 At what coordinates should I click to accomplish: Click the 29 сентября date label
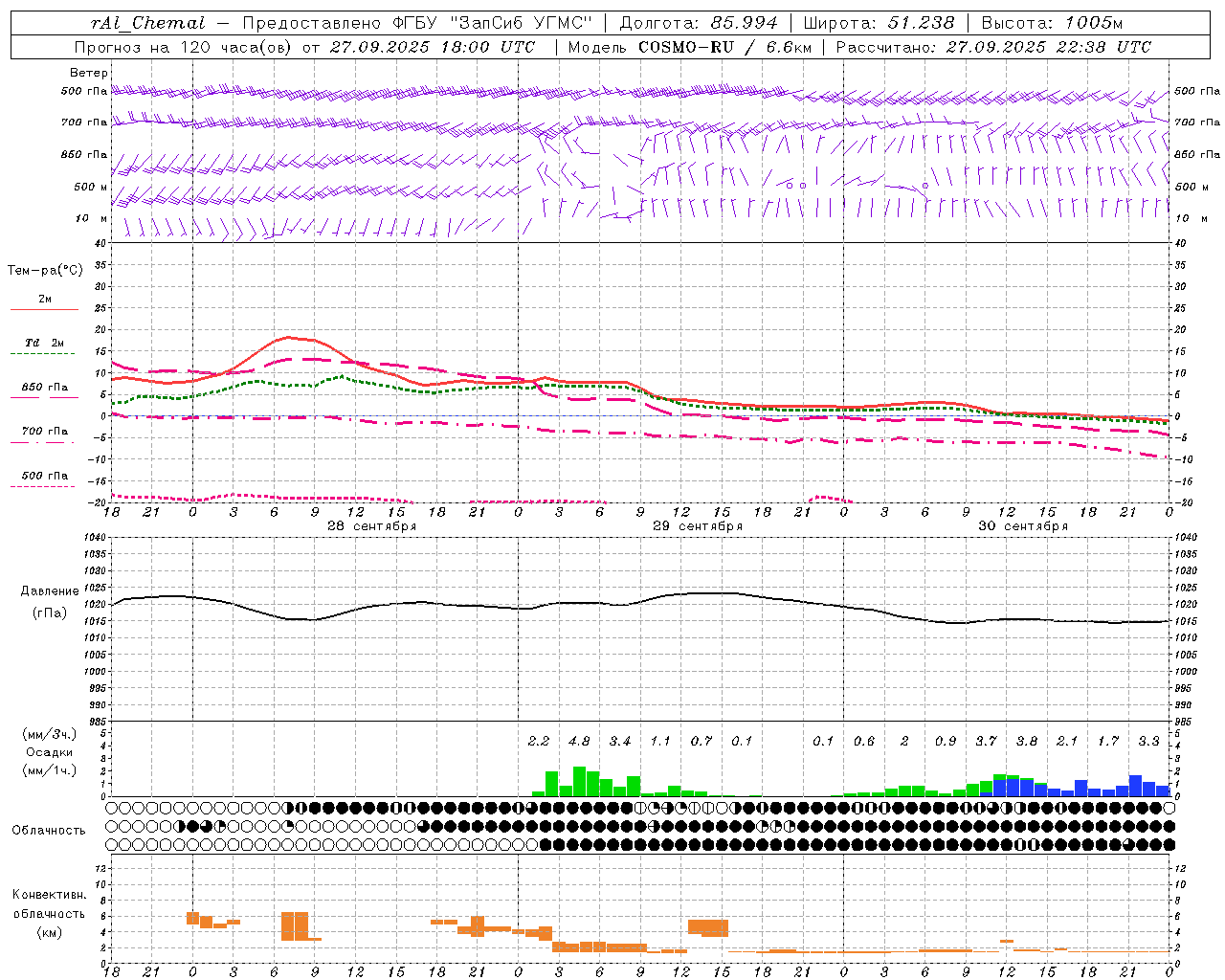click(x=698, y=526)
